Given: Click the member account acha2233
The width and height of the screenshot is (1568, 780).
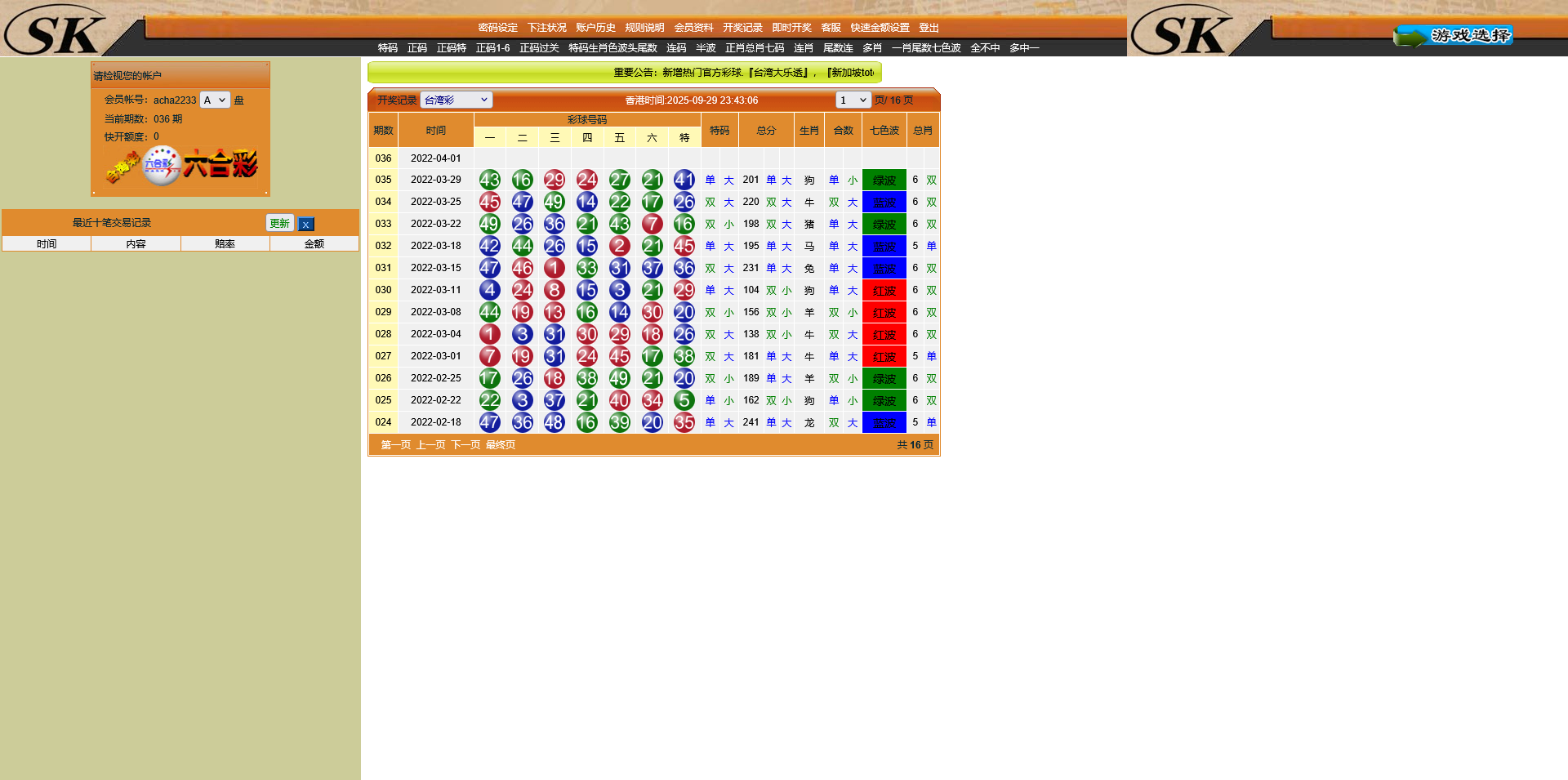Looking at the screenshot, I should [x=175, y=100].
